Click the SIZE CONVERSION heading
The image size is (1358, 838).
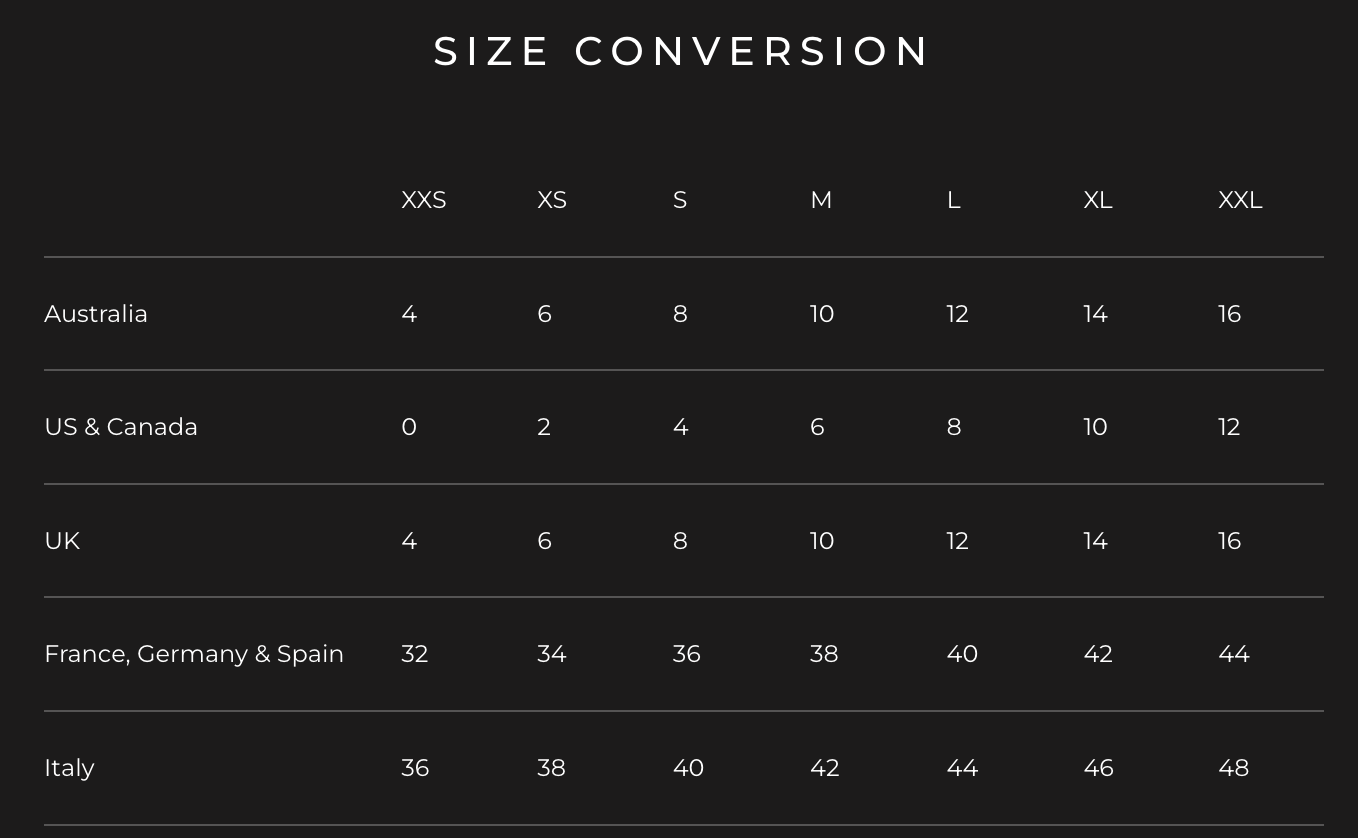coord(682,52)
